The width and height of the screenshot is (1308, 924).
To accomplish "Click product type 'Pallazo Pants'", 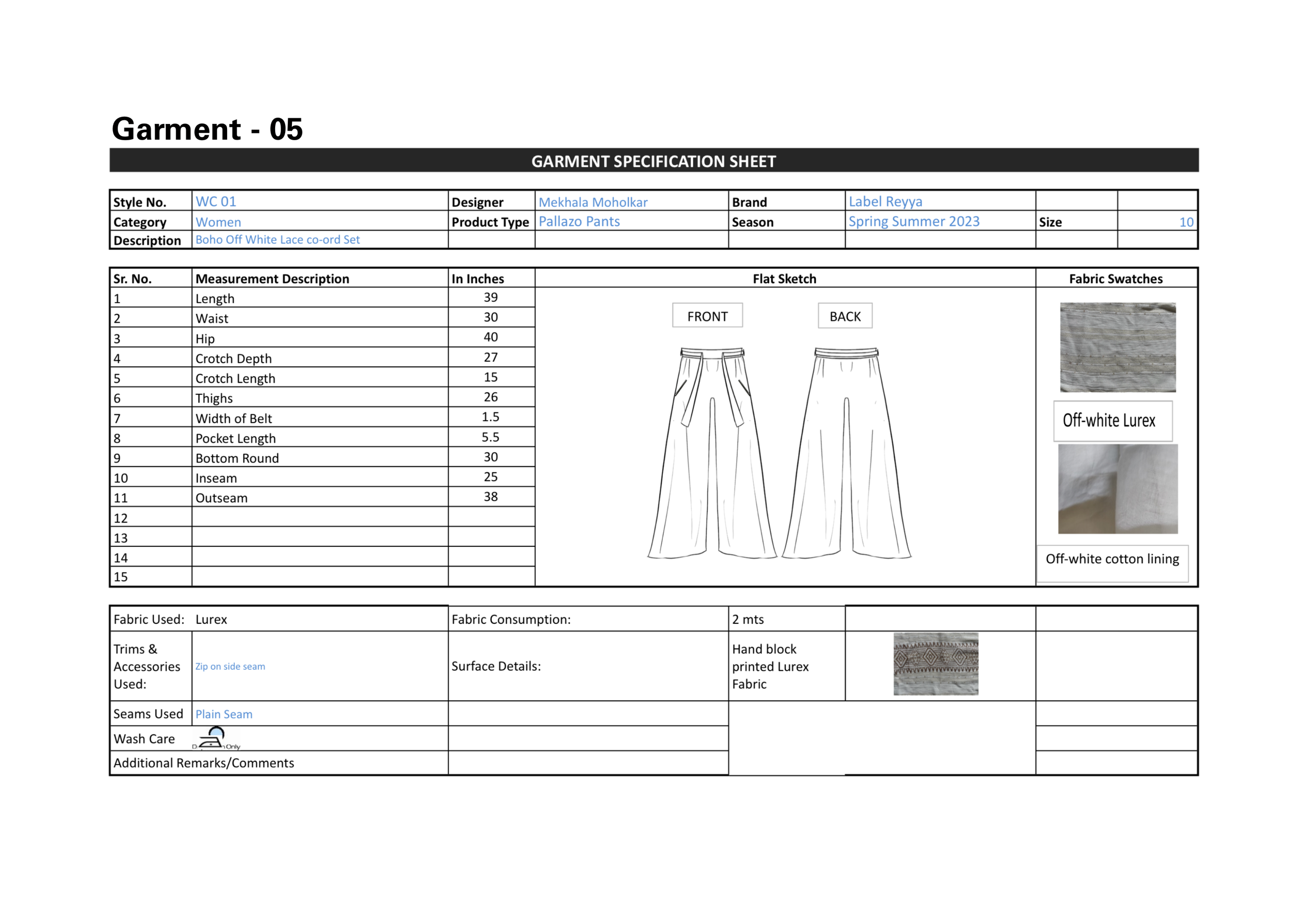I will (579, 222).
